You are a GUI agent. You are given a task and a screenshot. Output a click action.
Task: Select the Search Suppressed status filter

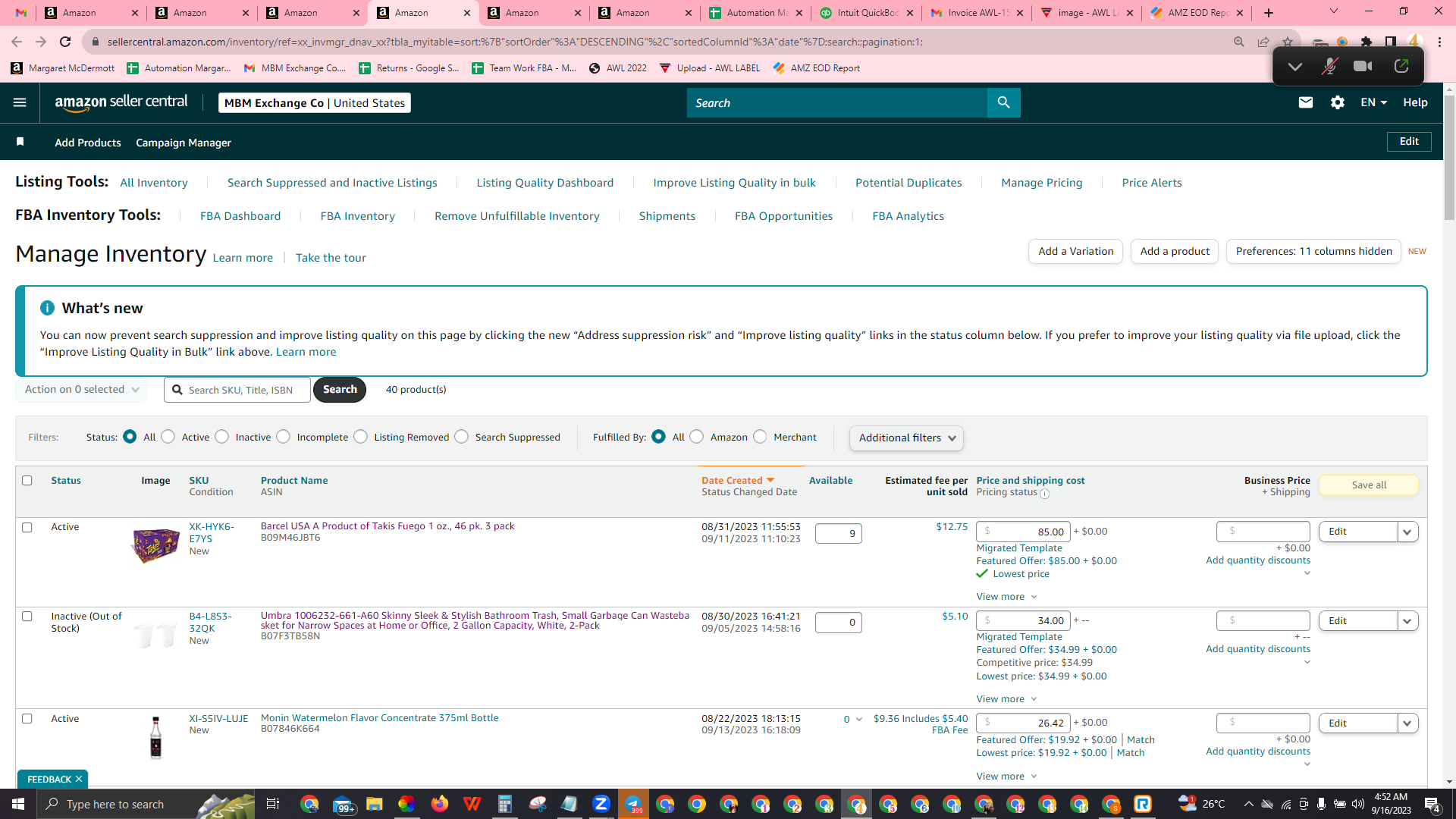pyautogui.click(x=462, y=437)
